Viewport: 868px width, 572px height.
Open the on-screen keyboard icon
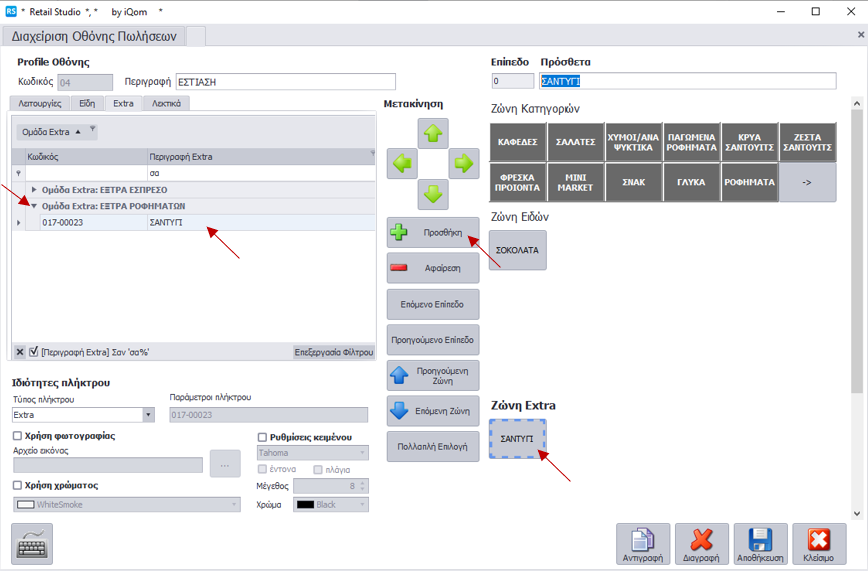[x=32, y=543]
